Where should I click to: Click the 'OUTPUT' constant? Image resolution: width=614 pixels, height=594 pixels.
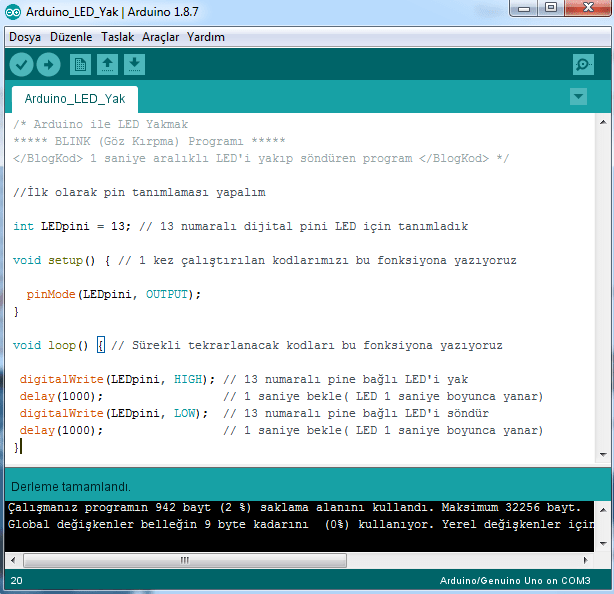(167, 294)
